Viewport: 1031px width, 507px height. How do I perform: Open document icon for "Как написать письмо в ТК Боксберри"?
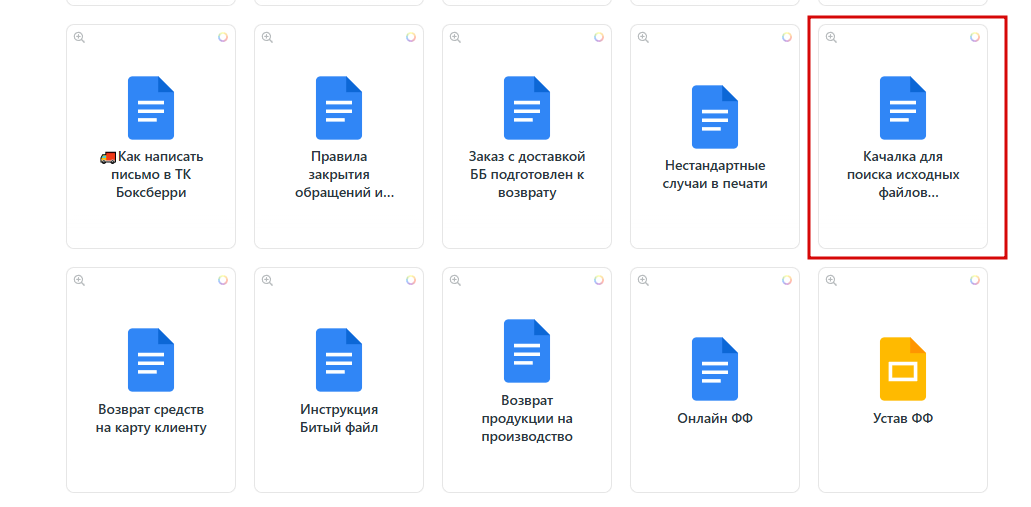pos(151,108)
